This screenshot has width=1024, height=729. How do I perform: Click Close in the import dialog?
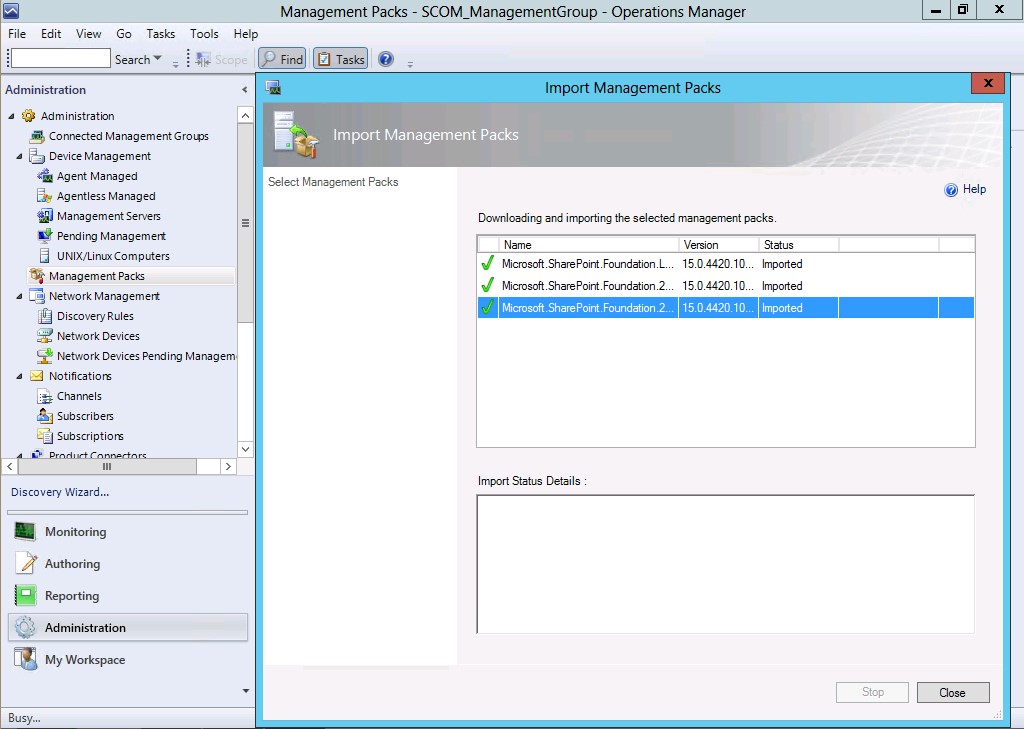[x=953, y=692]
